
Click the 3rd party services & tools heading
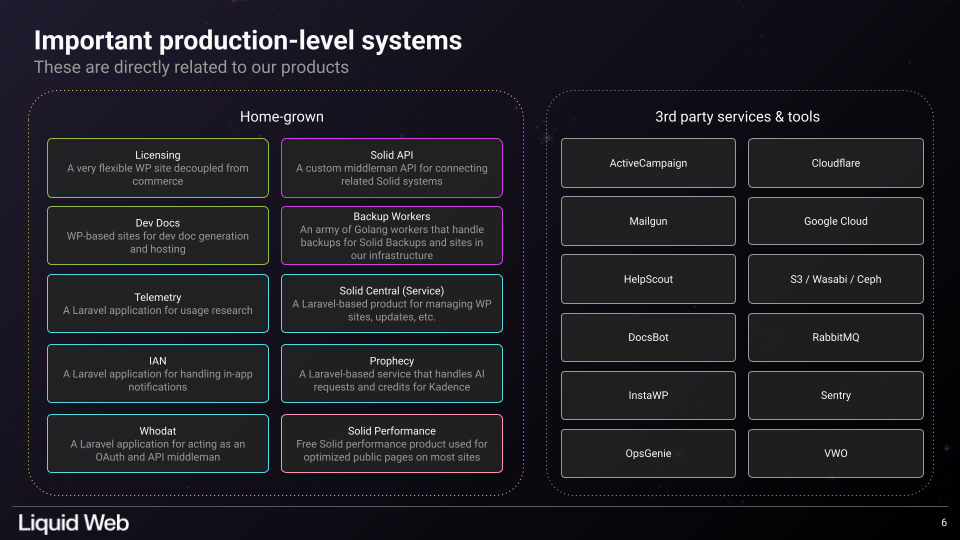pos(737,116)
